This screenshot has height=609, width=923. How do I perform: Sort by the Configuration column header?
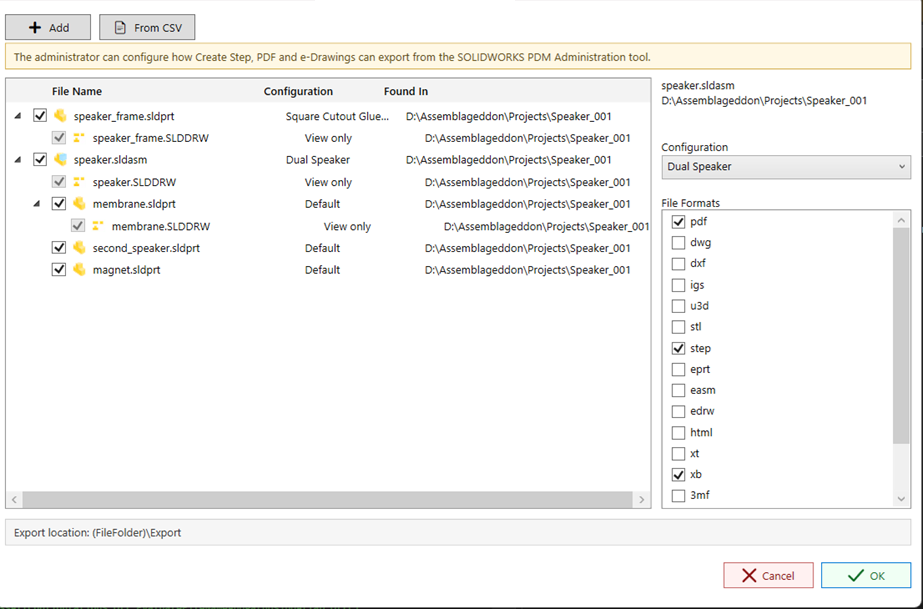pos(298,91)
